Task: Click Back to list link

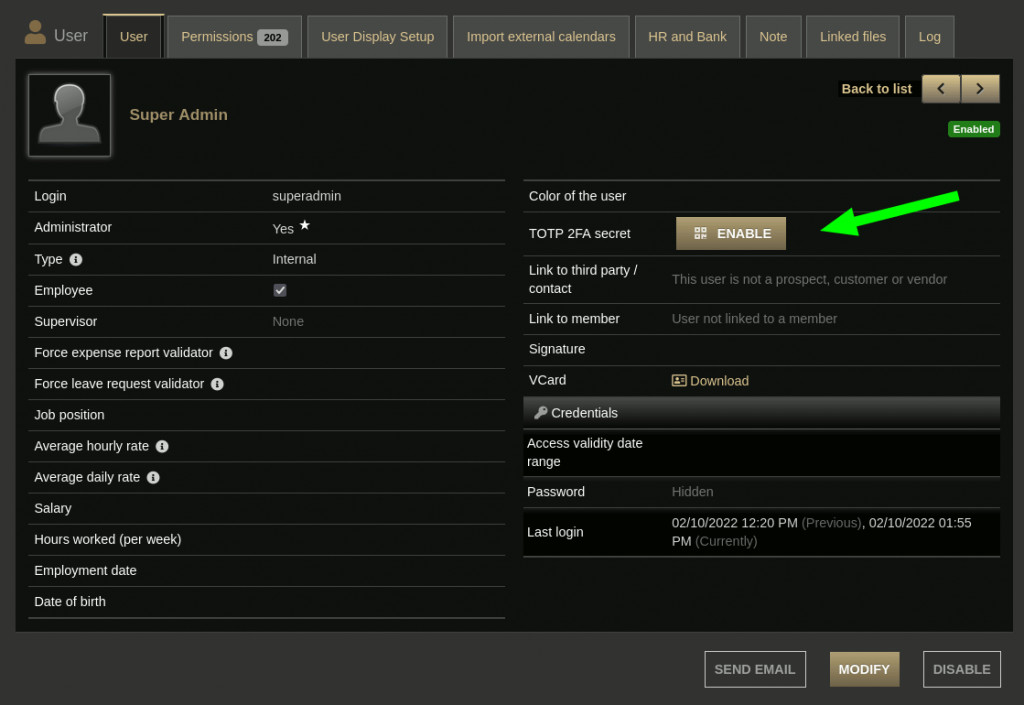Action: click(876, 89)
